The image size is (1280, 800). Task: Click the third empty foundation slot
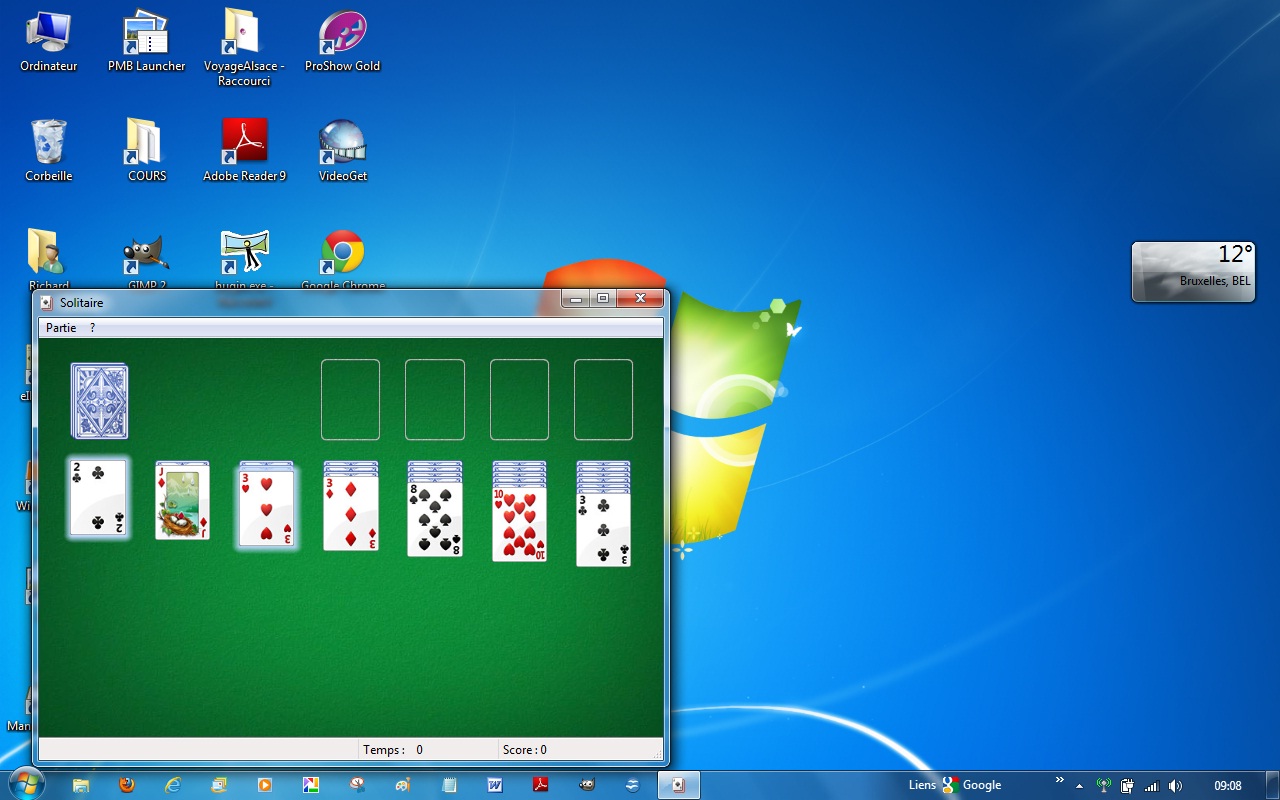click(x=519, y=400)
